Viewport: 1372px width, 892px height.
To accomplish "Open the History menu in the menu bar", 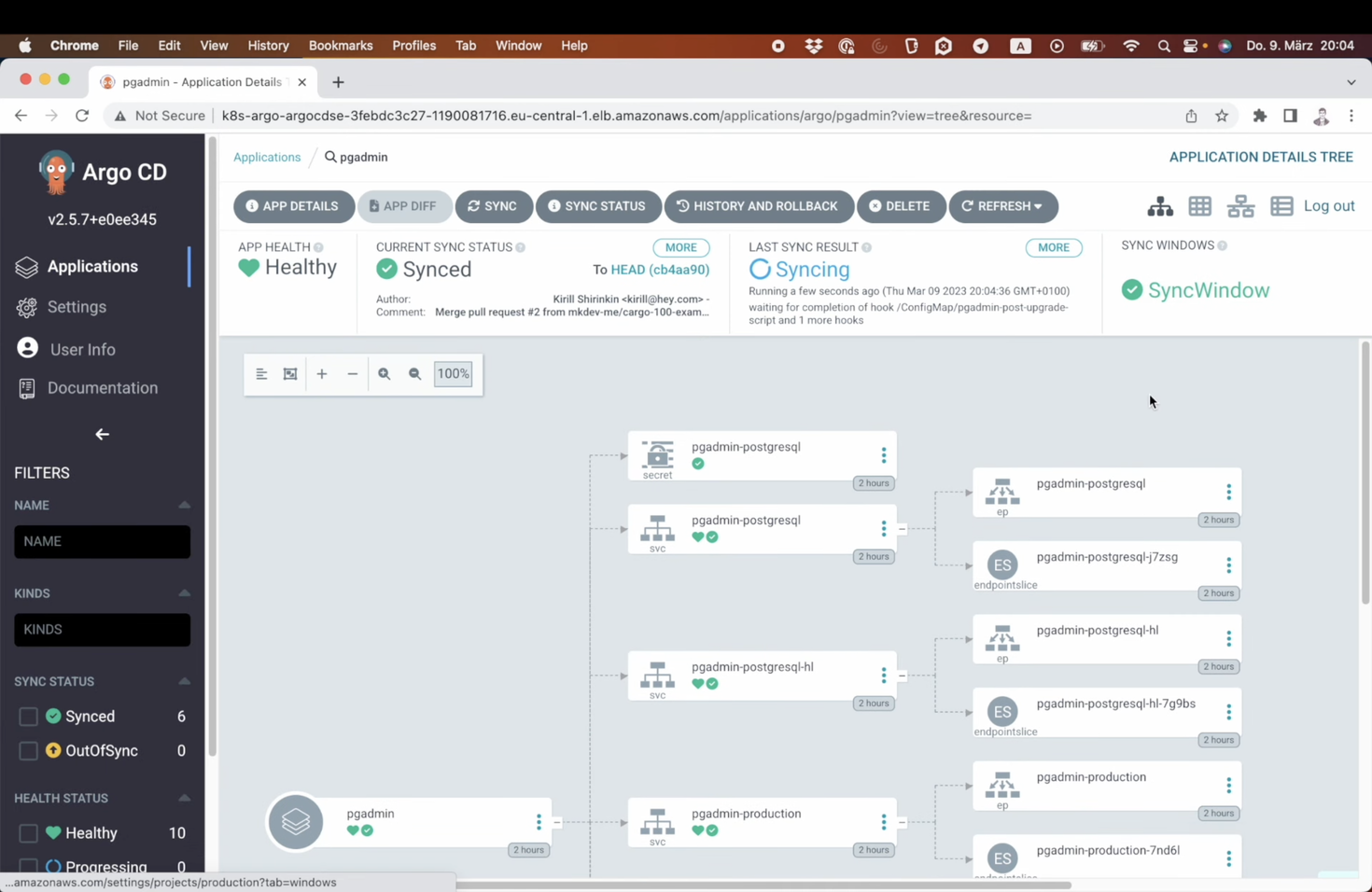I will click(x=268, y=46).
